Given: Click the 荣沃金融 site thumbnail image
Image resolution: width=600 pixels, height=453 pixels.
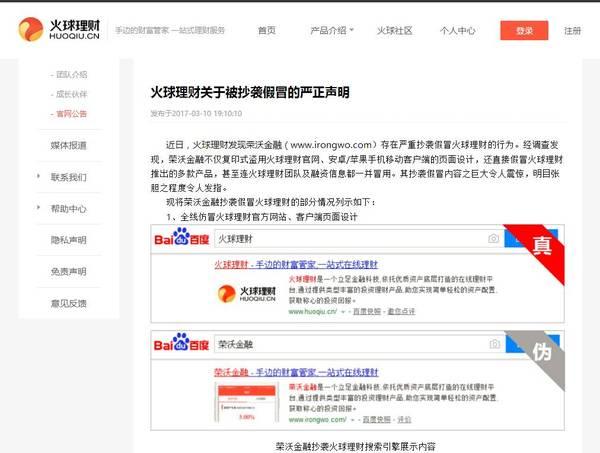Looking at the screenshot, I should coord(246,402).
